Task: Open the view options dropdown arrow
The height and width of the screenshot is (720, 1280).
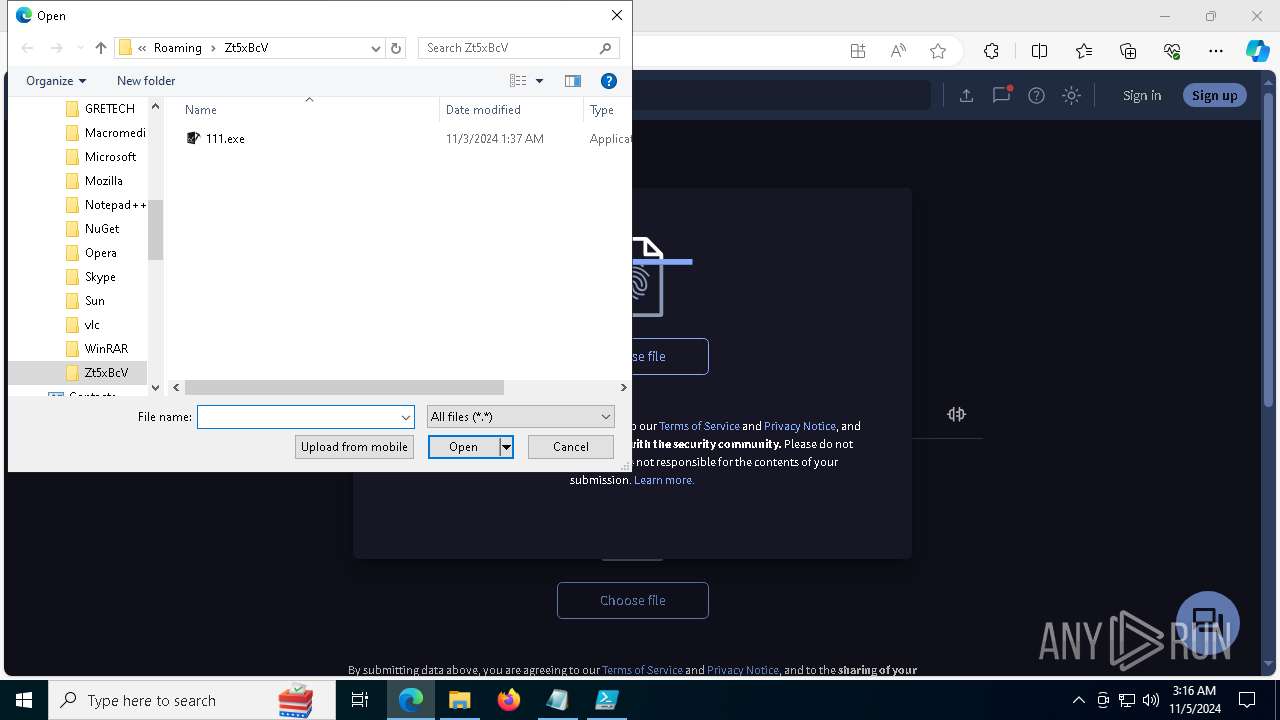Action: point(539,81)
